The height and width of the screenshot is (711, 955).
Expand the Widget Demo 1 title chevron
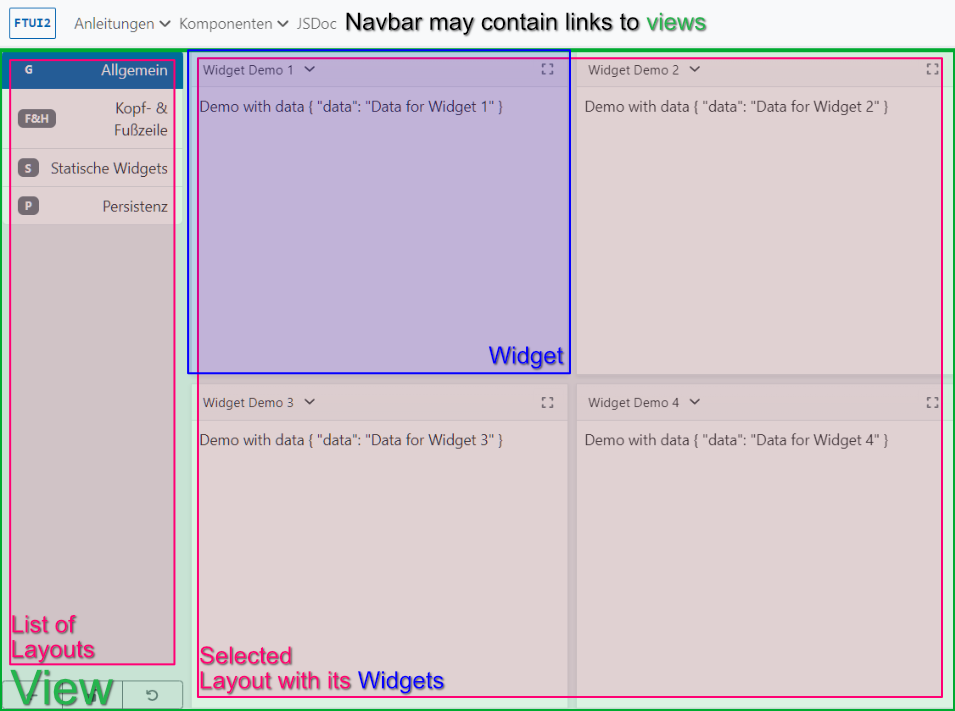click(x=310, y=70)
